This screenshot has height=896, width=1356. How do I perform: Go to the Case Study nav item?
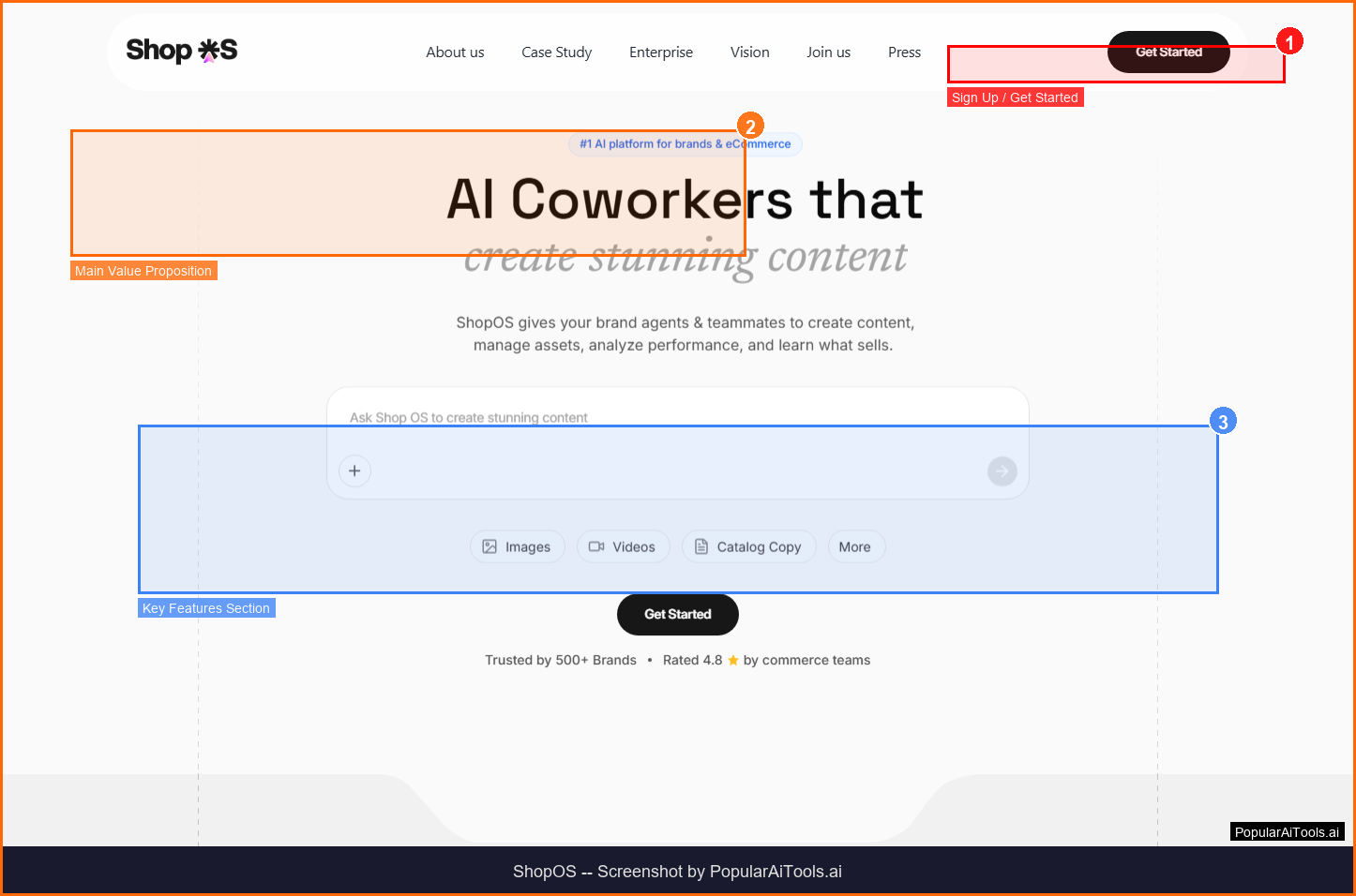coord(556,52)
